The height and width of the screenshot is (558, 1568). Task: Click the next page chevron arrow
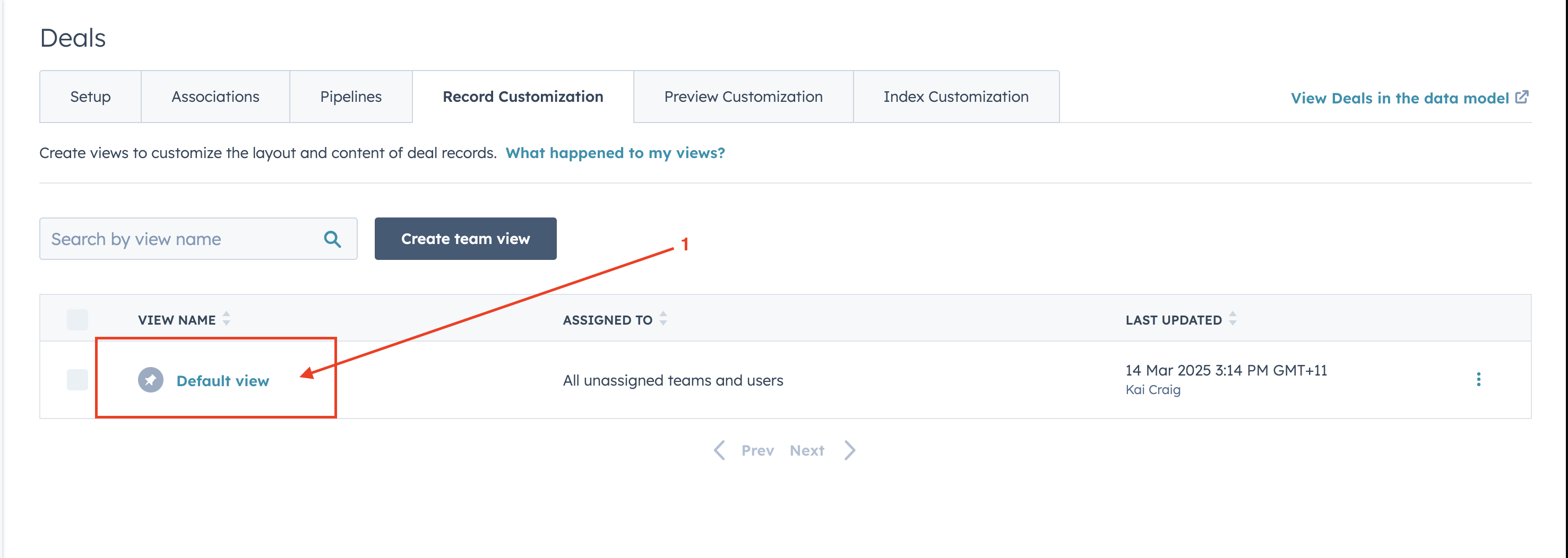coord(850,450)
